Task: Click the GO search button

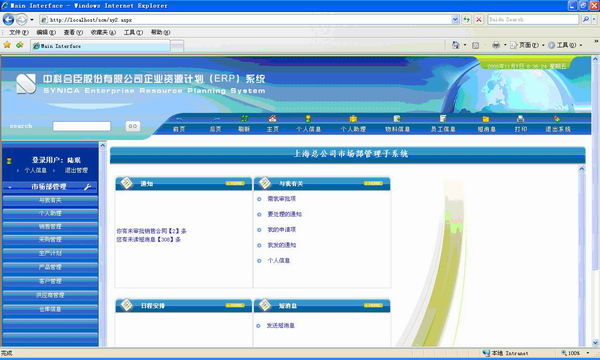Action: [133, 126]
